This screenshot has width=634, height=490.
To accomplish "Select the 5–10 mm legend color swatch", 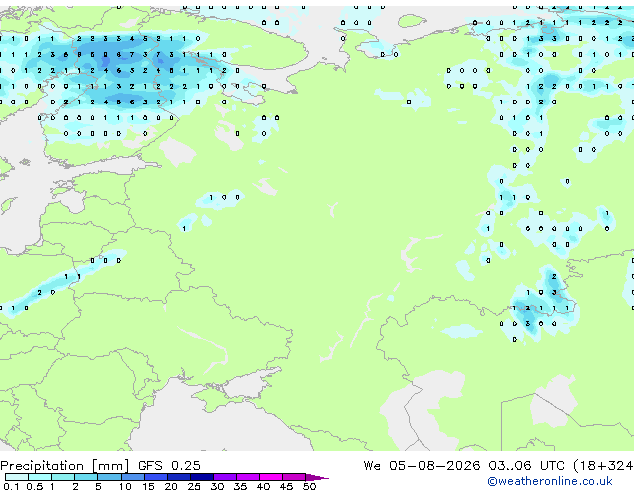I will [x=109, y=477].
